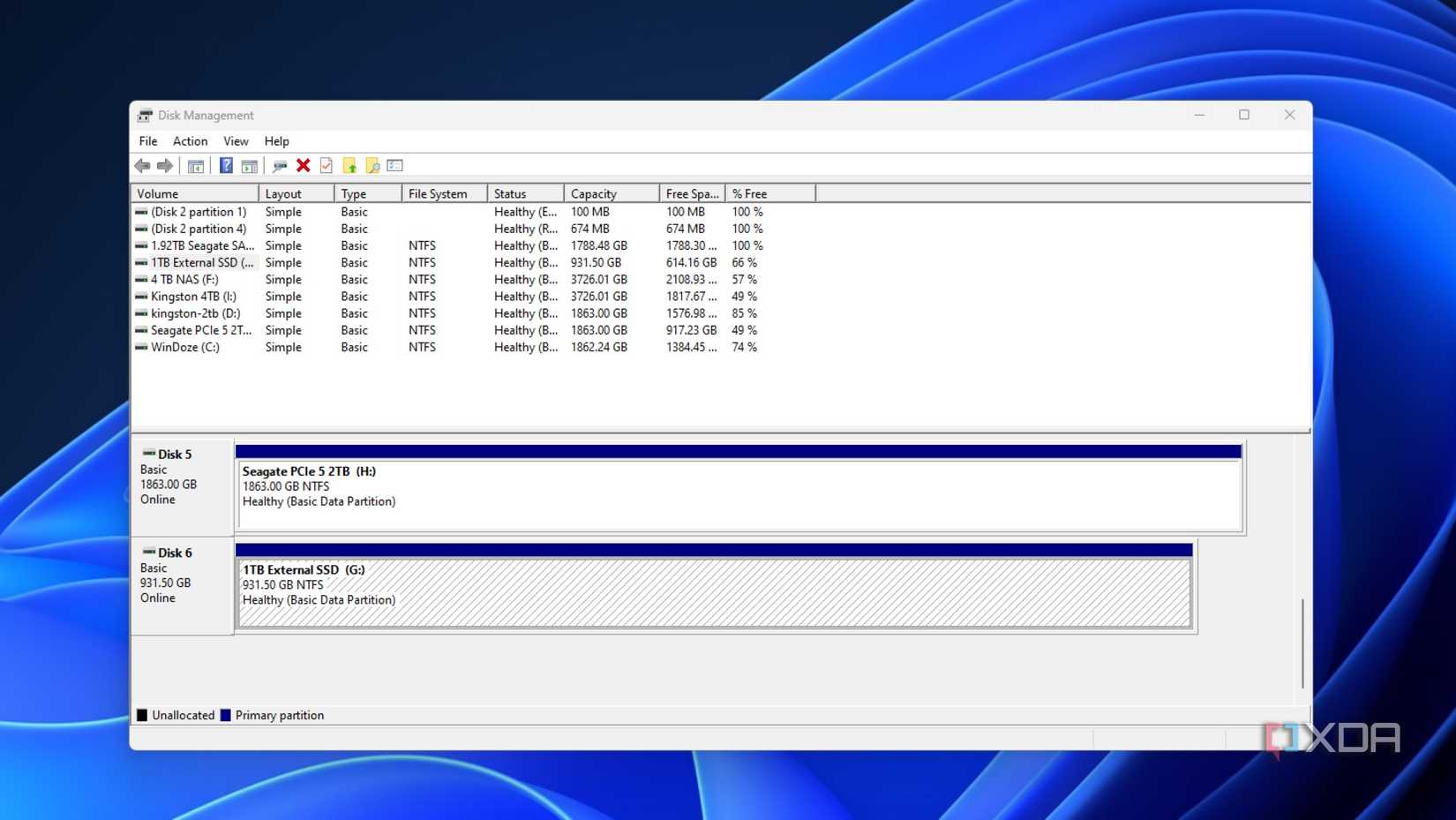This screenshot has width=1456, height=820.
Task: Open Help using the blue question mark icon
Action: [226, 165]
